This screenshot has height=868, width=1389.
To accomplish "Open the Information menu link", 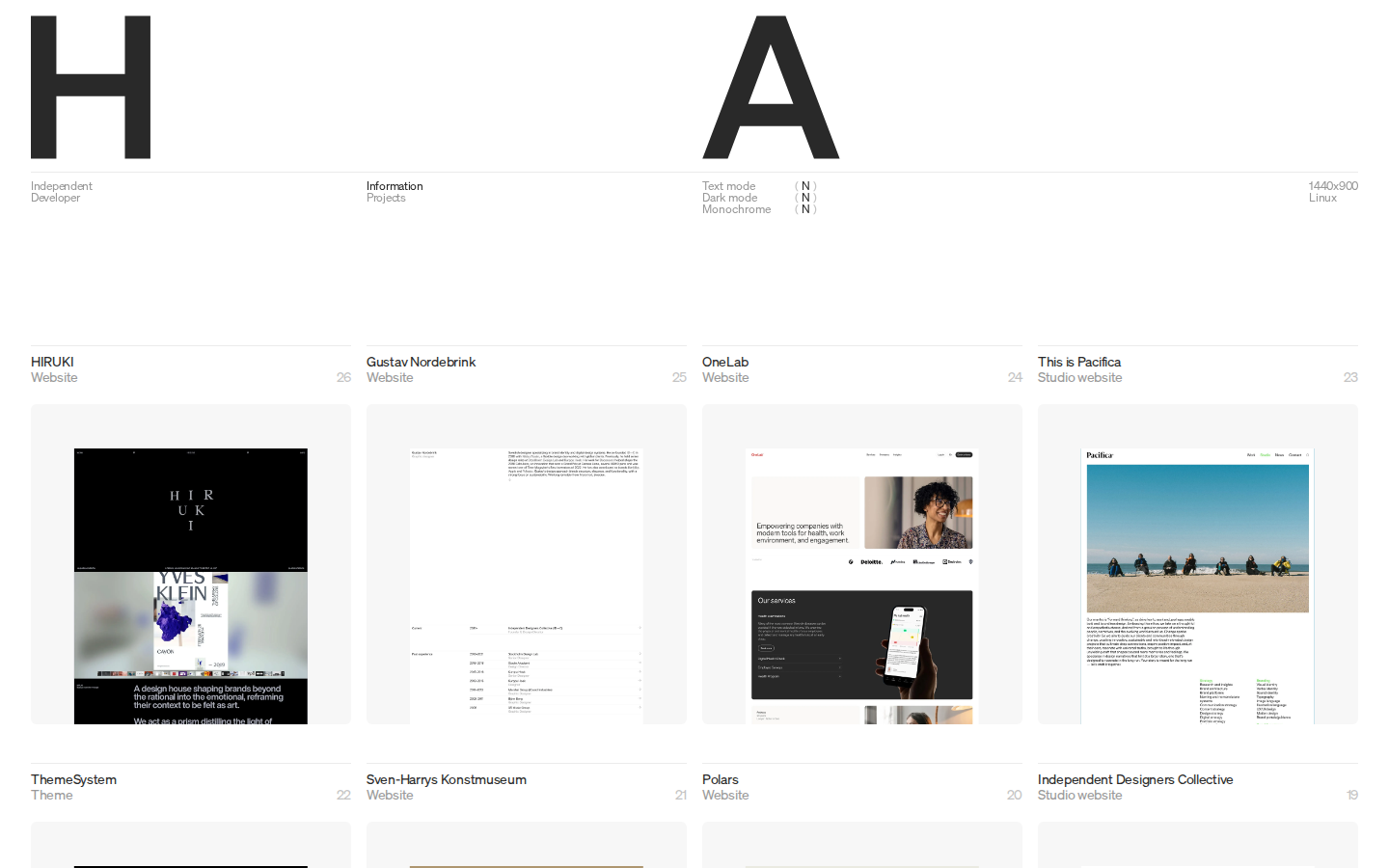I will (395, 186).
